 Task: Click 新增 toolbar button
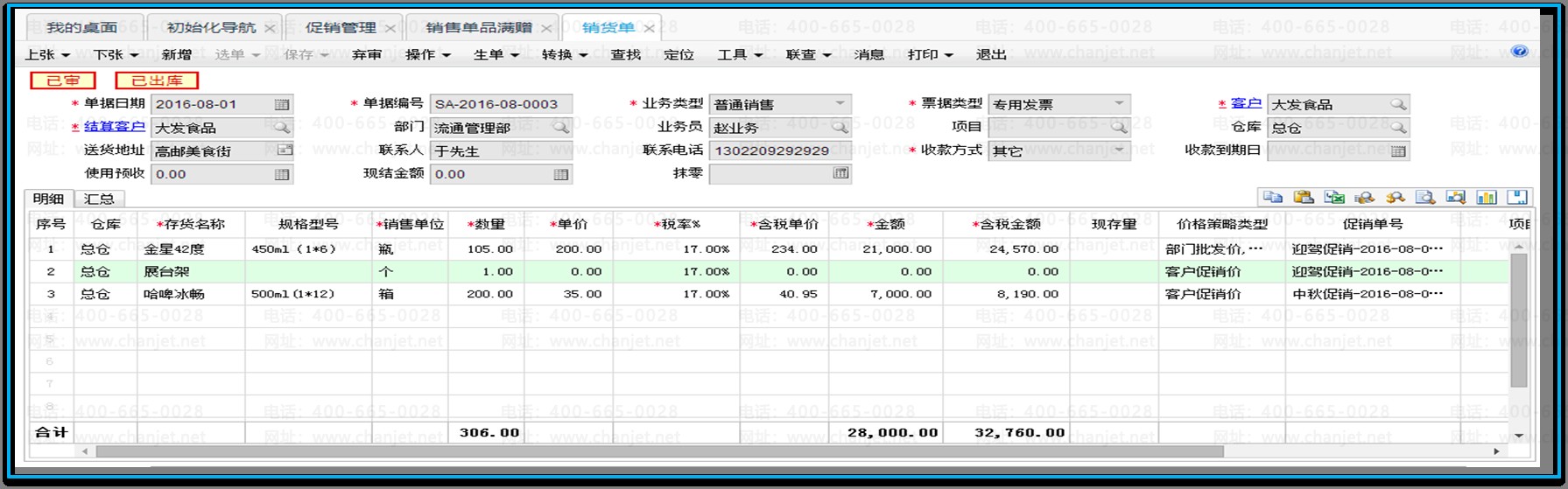click(177, 54)
